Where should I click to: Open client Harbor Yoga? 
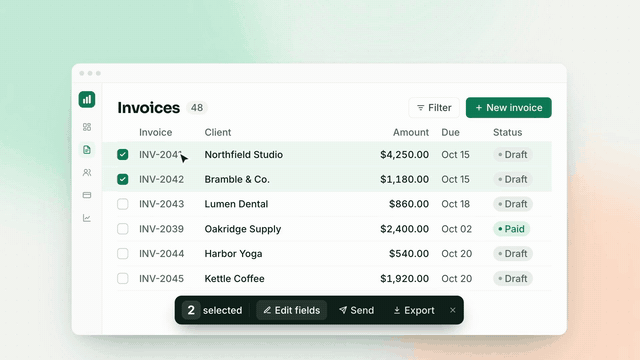click(233, 254)
